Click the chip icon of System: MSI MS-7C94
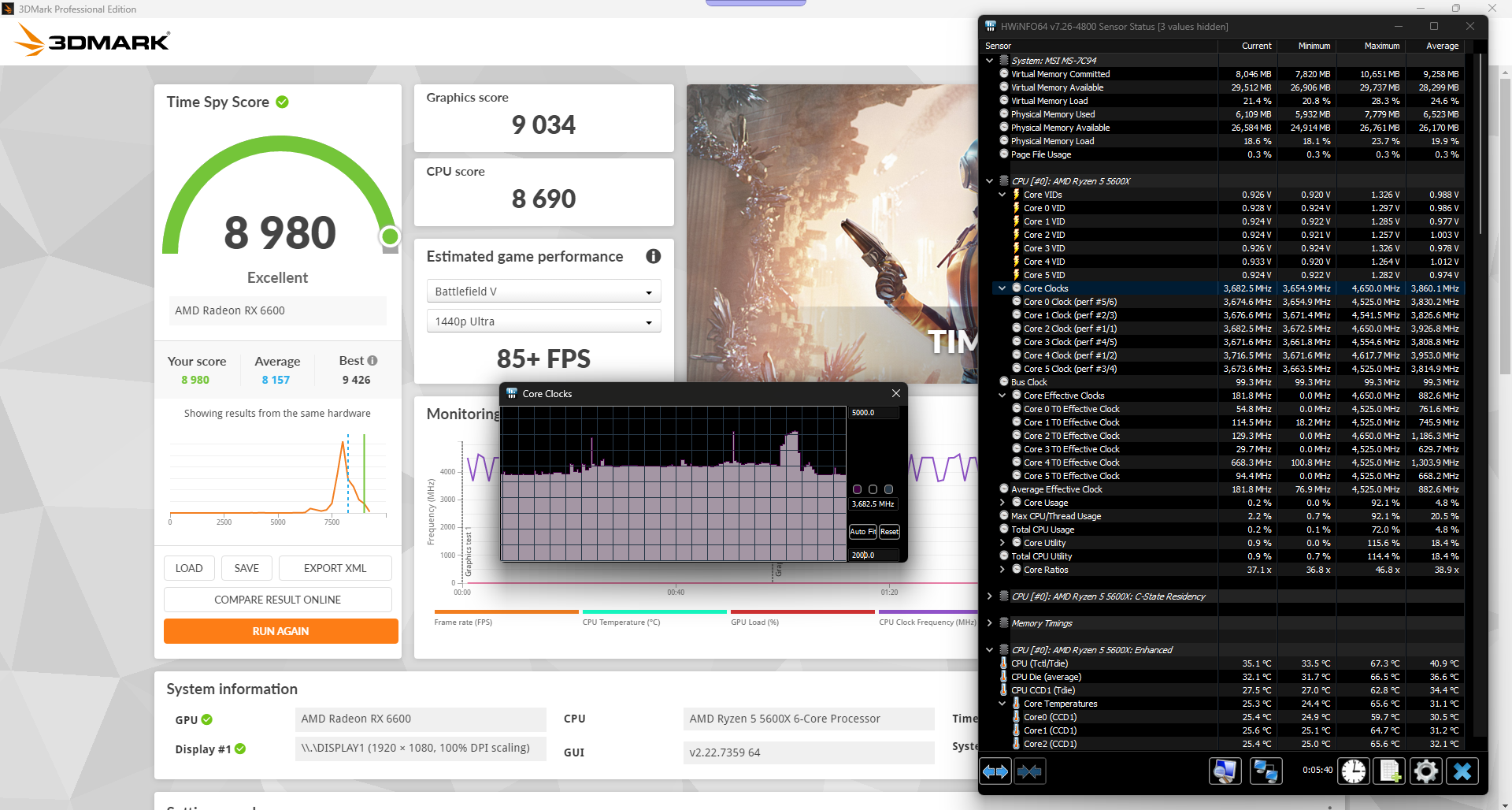 pos(1004,61)
